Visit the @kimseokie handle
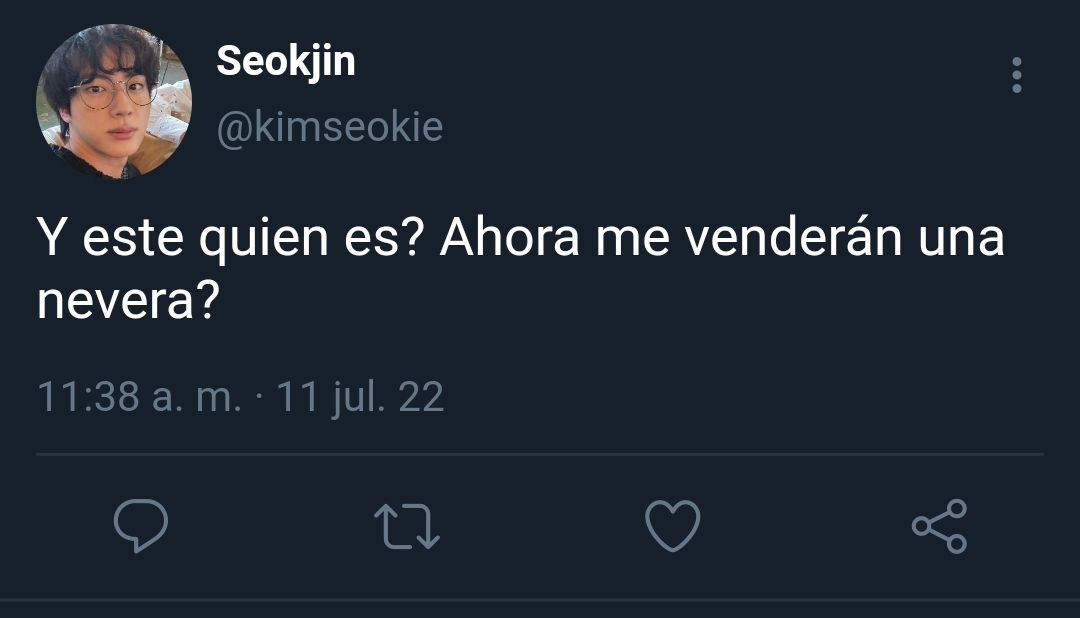The width and height of the screenshot is (1080, 618). pos(330,127)
